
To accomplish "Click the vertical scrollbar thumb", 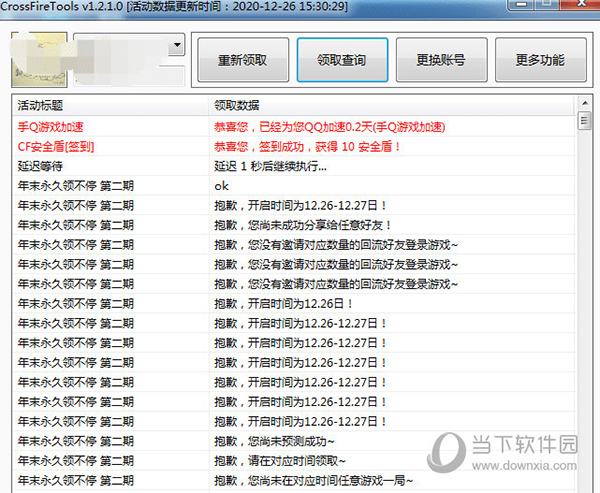I will 584,121.
